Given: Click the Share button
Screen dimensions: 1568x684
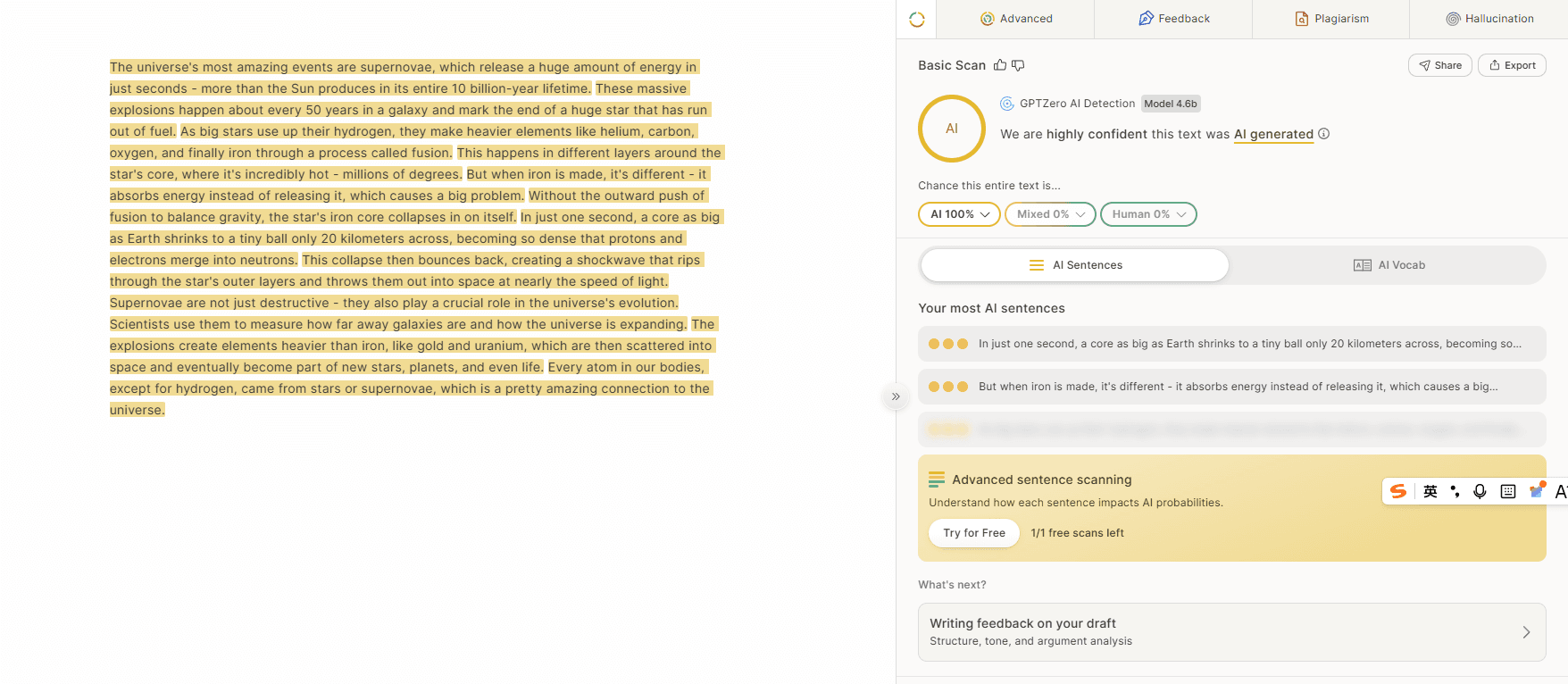Looking at the screenshot, I should point(1440,65).
